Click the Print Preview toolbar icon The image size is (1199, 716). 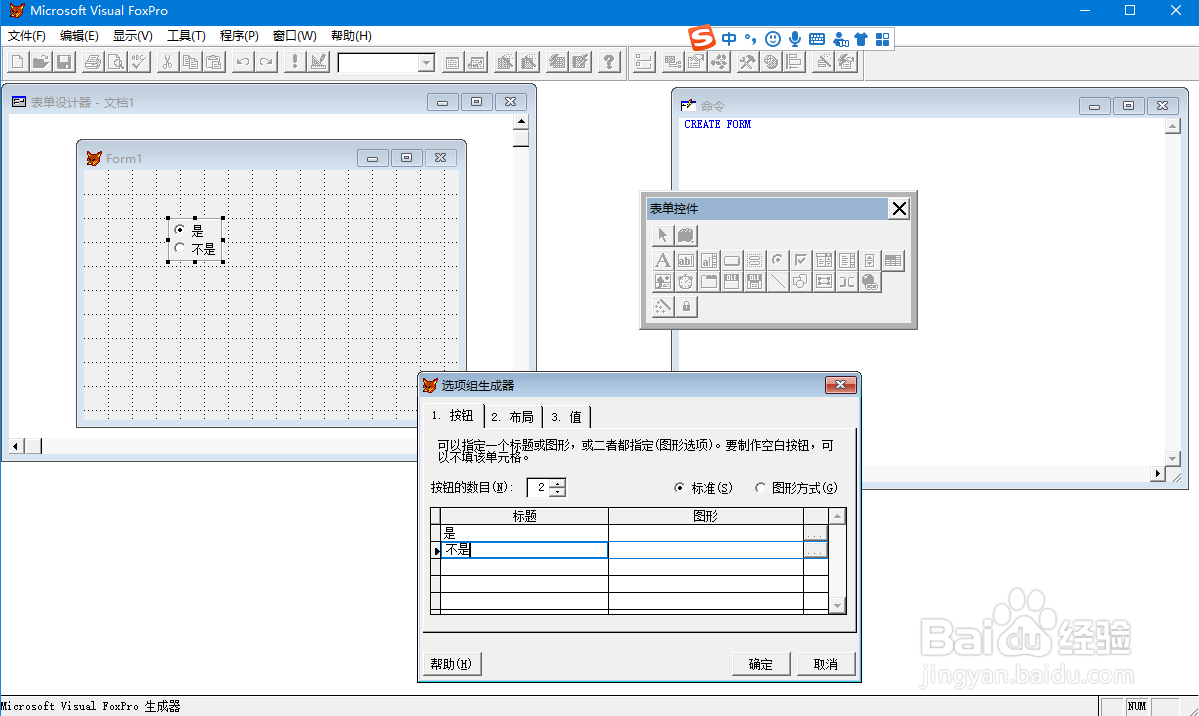click(115, 62)
